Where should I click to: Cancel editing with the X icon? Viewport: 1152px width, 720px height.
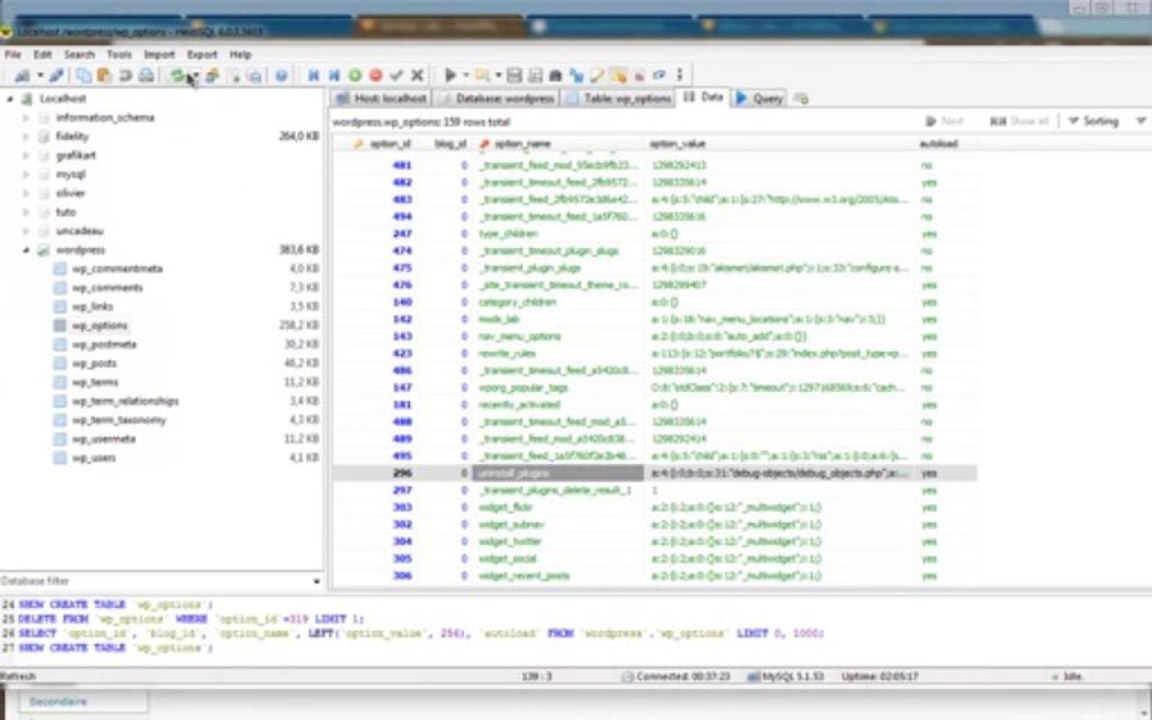click(417, 75)
